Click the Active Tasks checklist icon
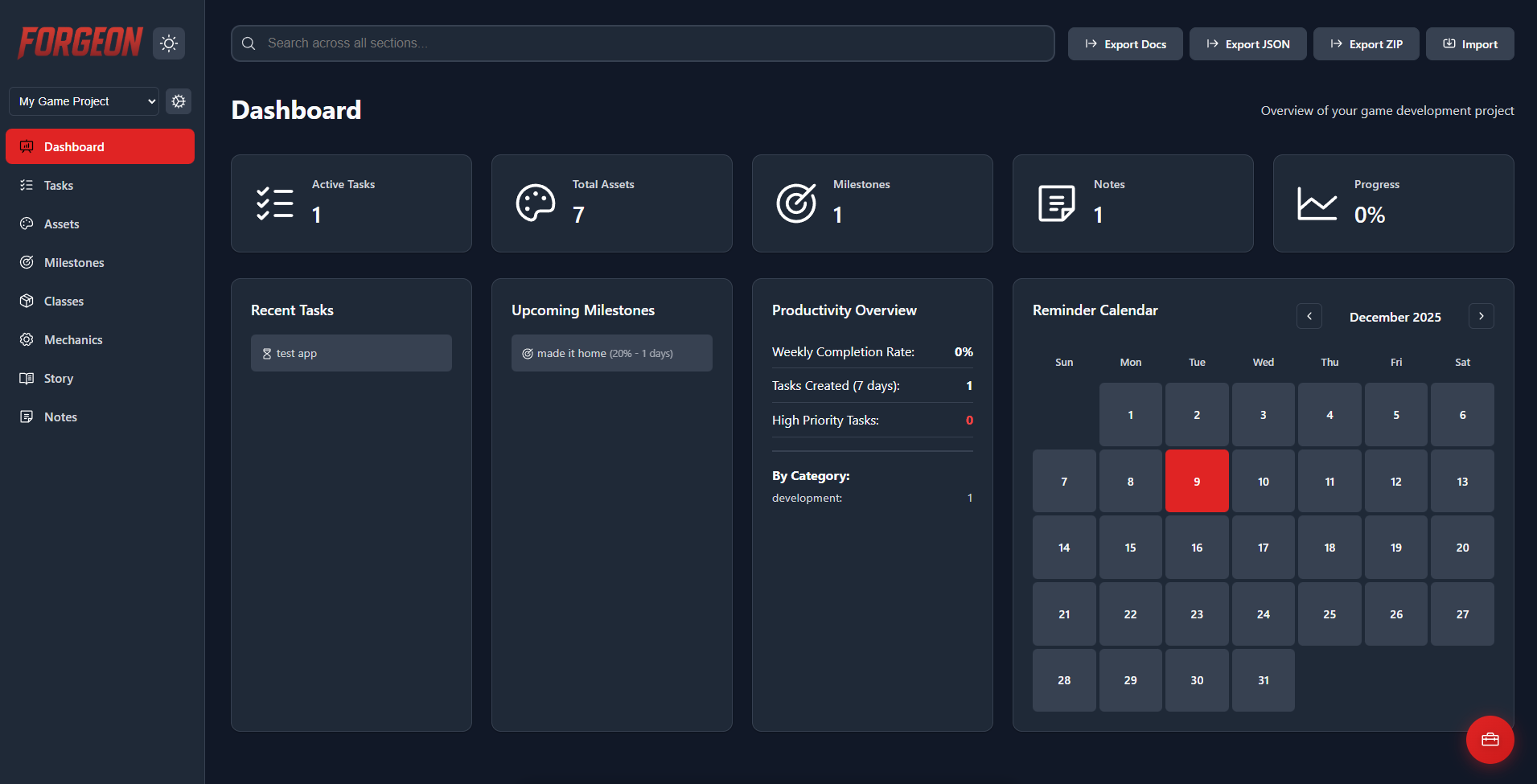The image size is (1537, 784). pos(275,203)
